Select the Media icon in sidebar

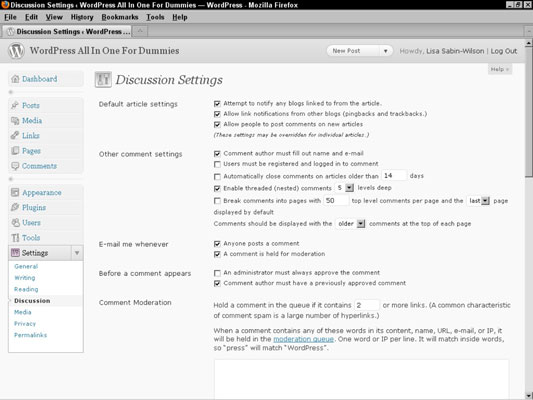point(15,120)
